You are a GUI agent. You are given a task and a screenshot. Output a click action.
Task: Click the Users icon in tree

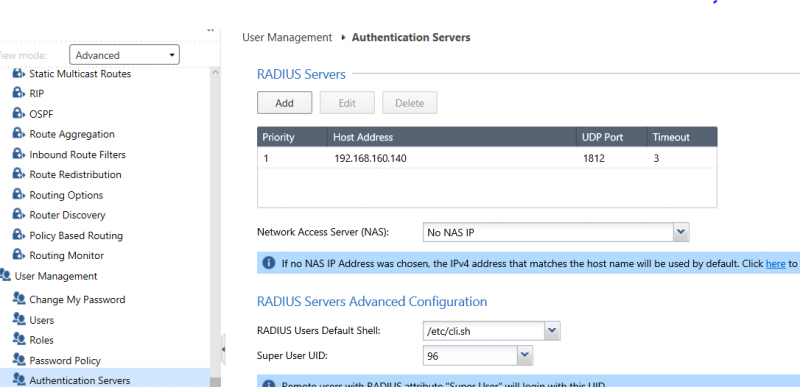click(x=19, y=320)
